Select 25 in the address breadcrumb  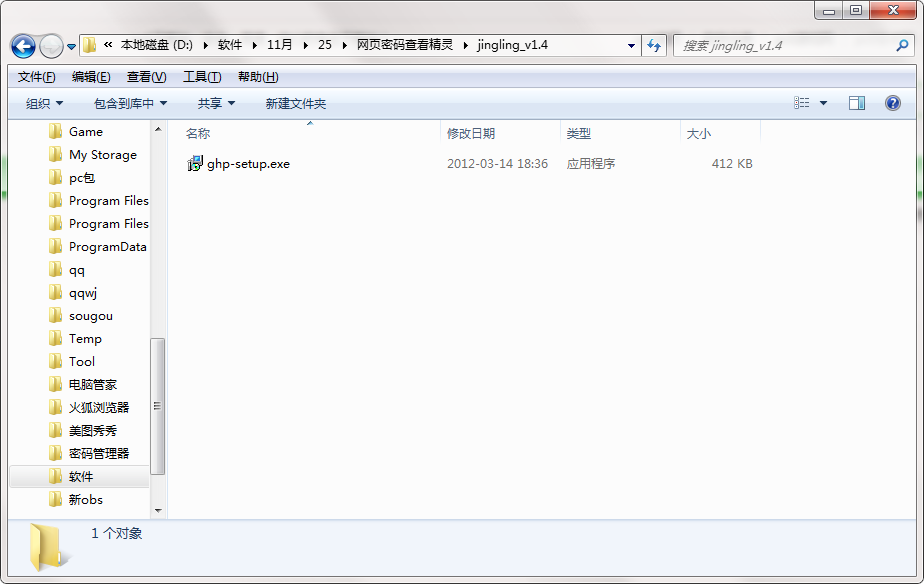tap(325, 45)
